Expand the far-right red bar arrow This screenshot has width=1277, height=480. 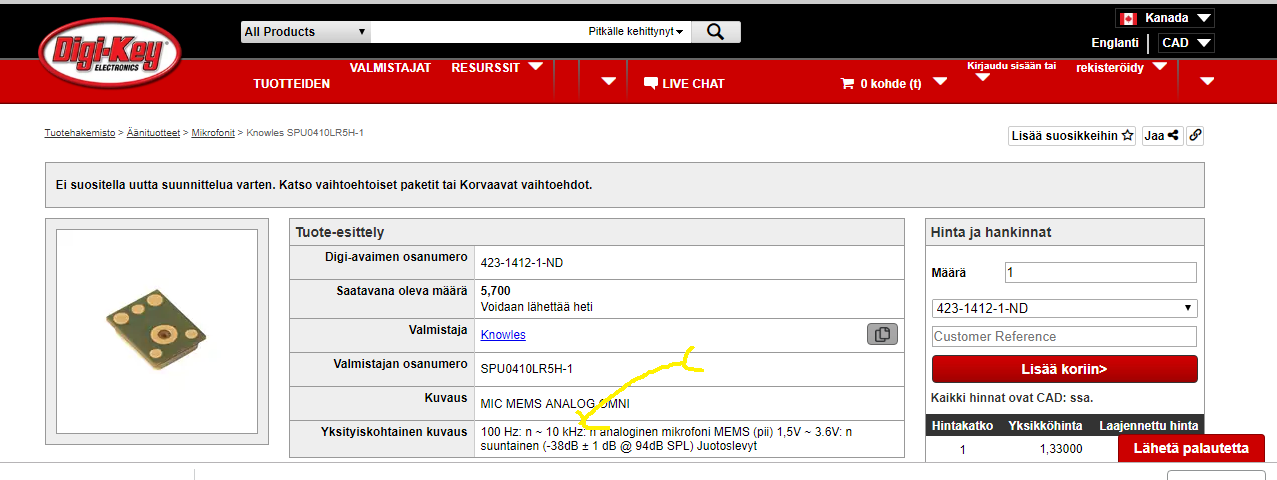[x=1207, y=82]
